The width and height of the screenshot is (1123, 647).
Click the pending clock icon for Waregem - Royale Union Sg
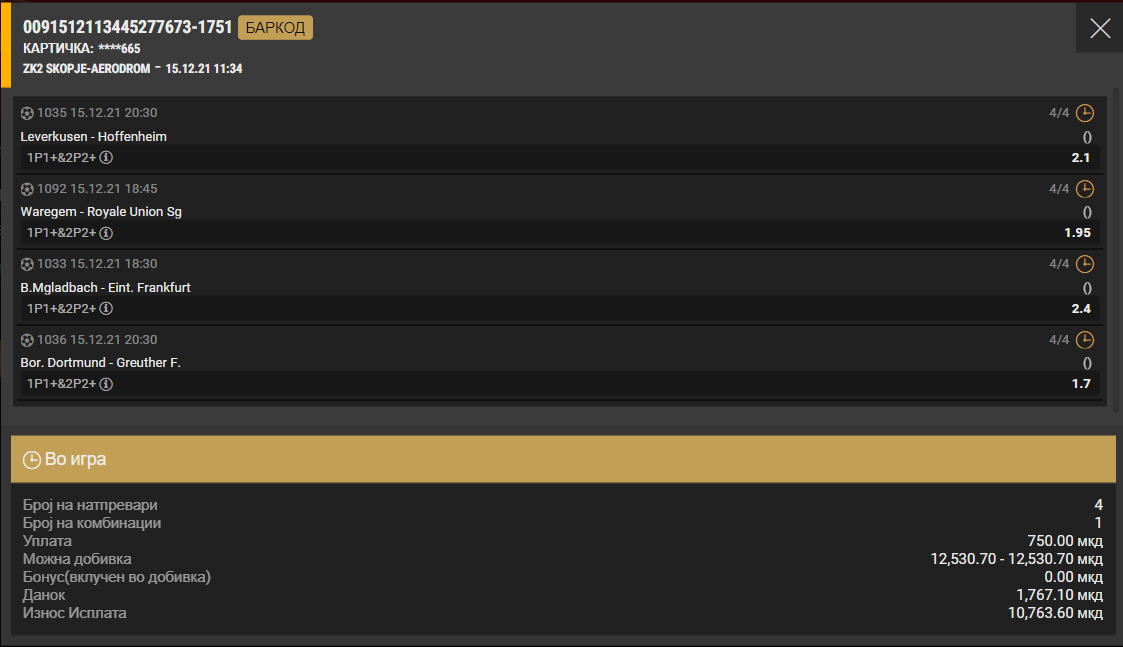(x=1085, y=189)
